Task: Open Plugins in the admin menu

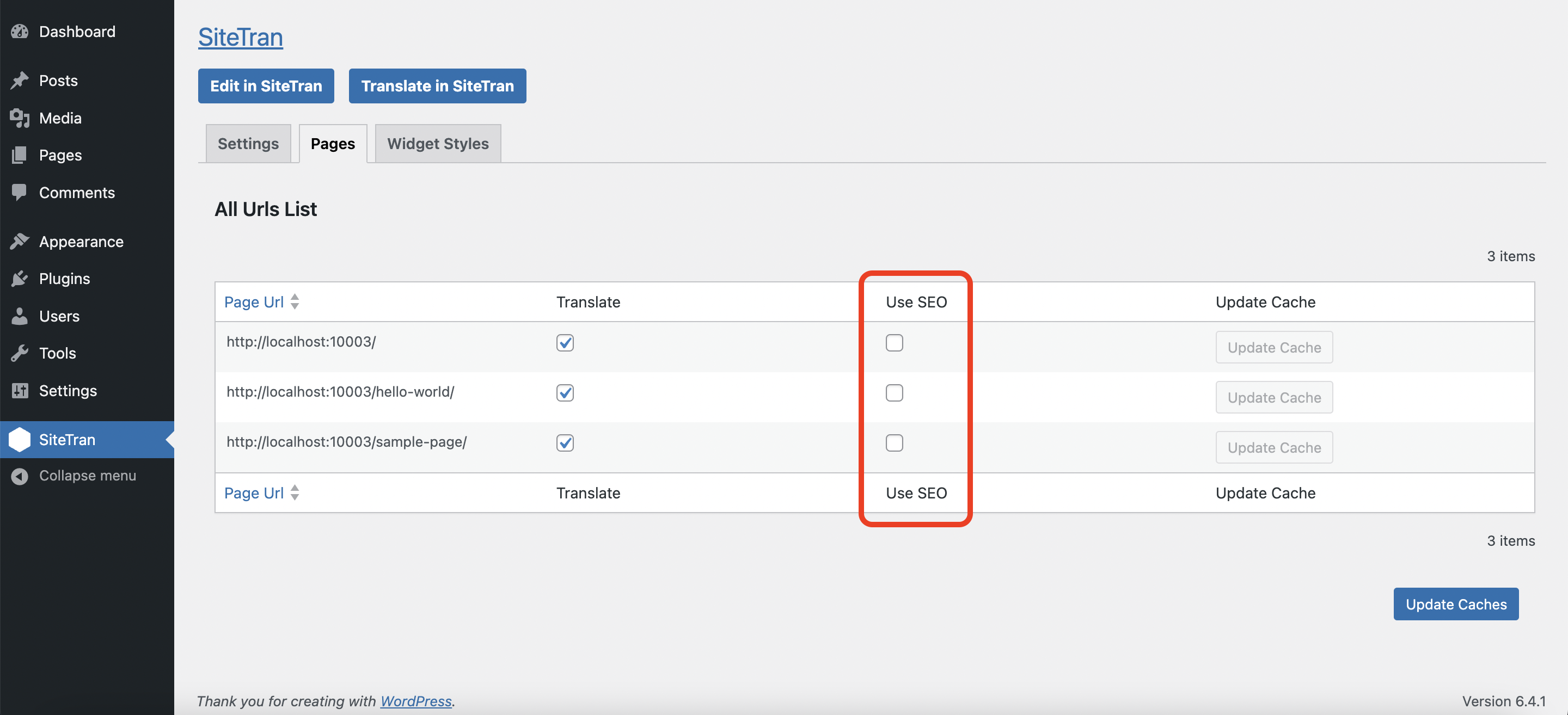Action: click(87, 279)
